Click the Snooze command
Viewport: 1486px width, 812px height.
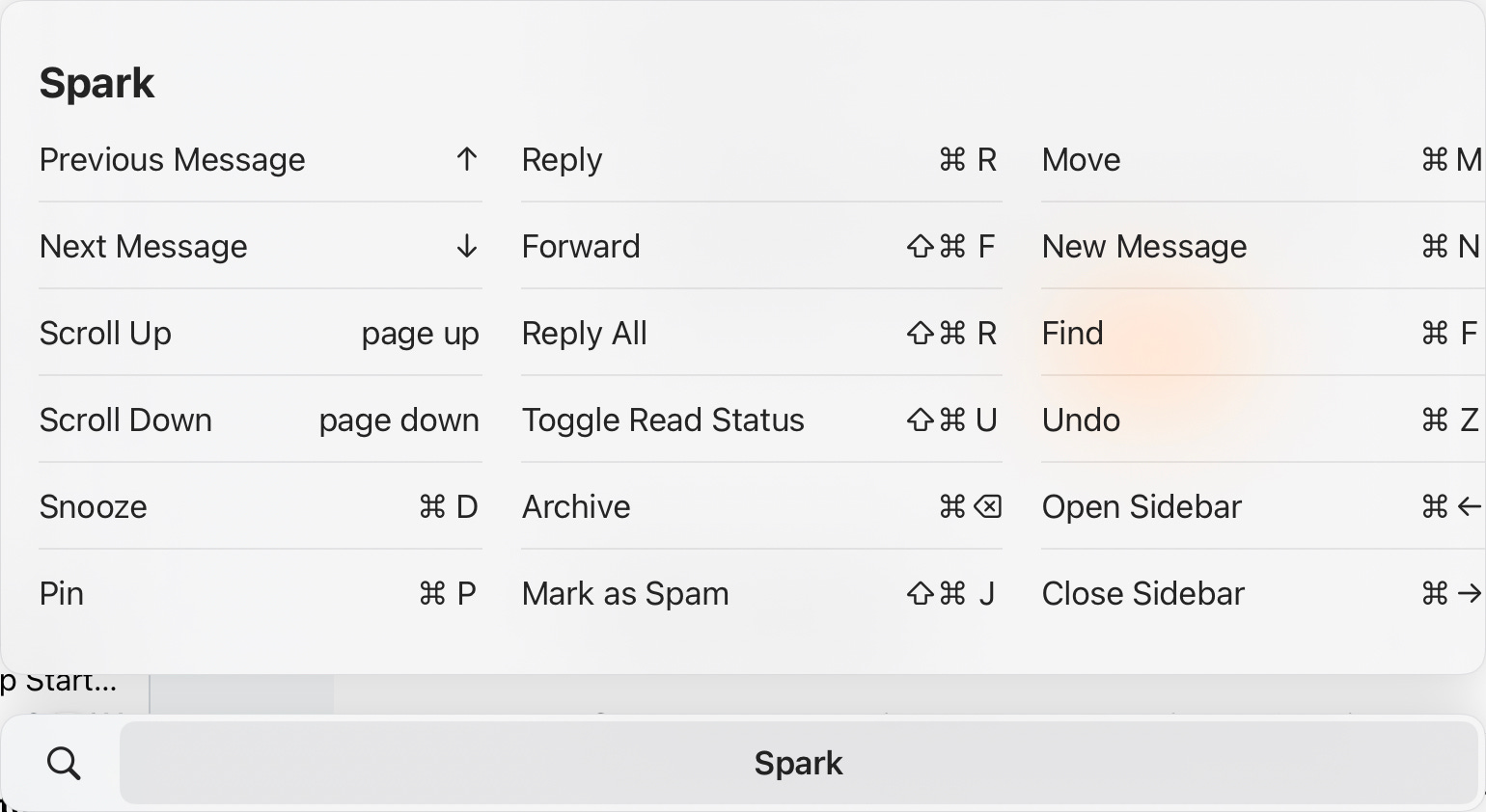260,506
